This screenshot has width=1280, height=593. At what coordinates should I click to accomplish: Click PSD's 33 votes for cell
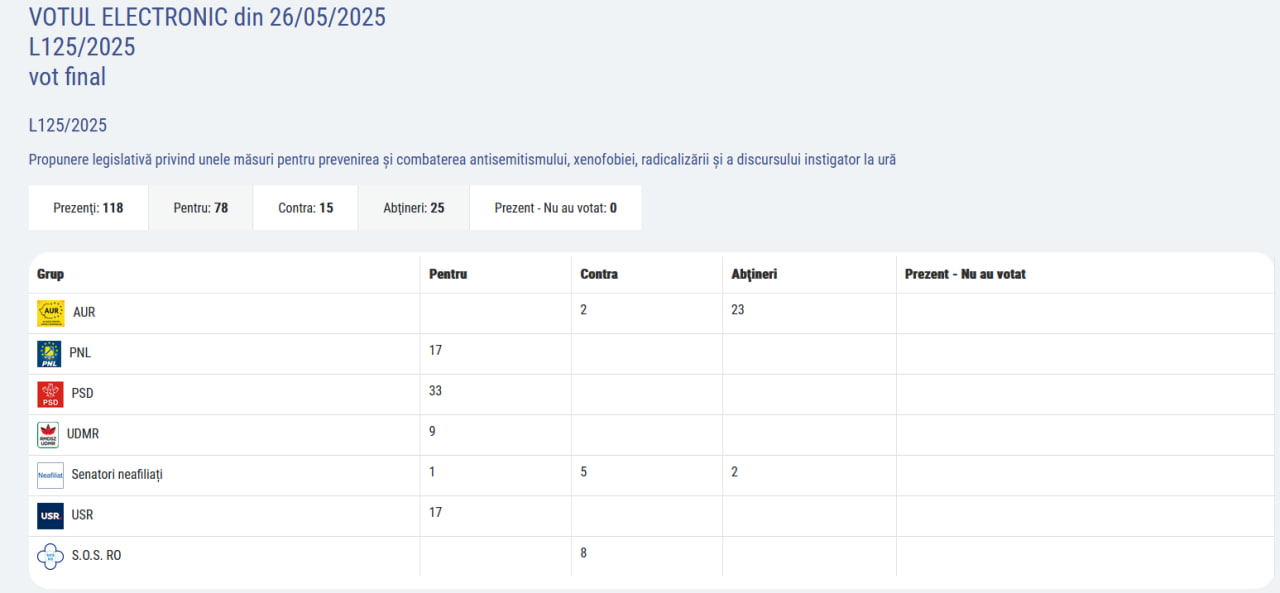pos(436,391)
